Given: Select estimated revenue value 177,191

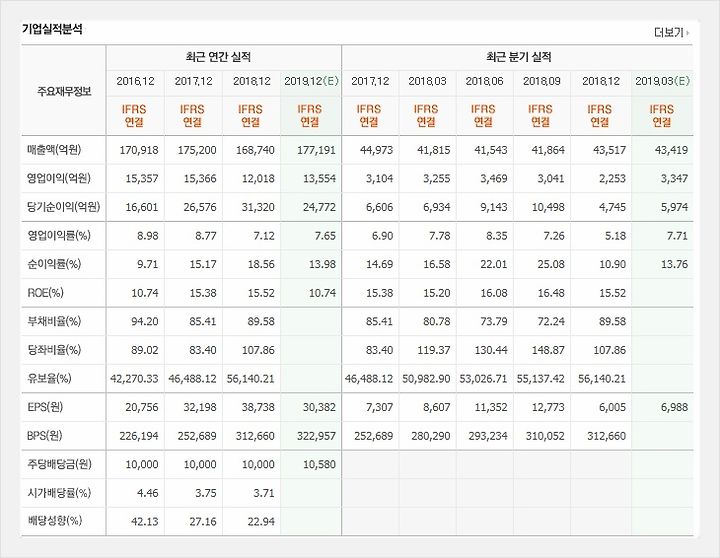Looking at the screenshot, I should (316, 150).
